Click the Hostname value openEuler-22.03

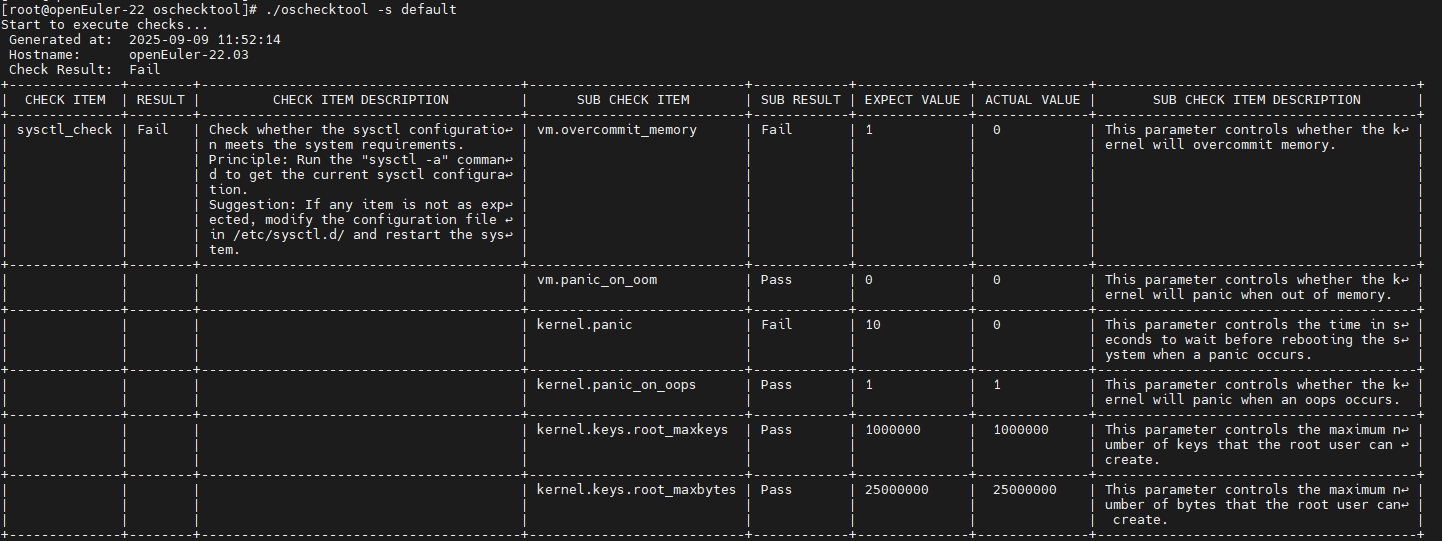click(x=189, y=54)
